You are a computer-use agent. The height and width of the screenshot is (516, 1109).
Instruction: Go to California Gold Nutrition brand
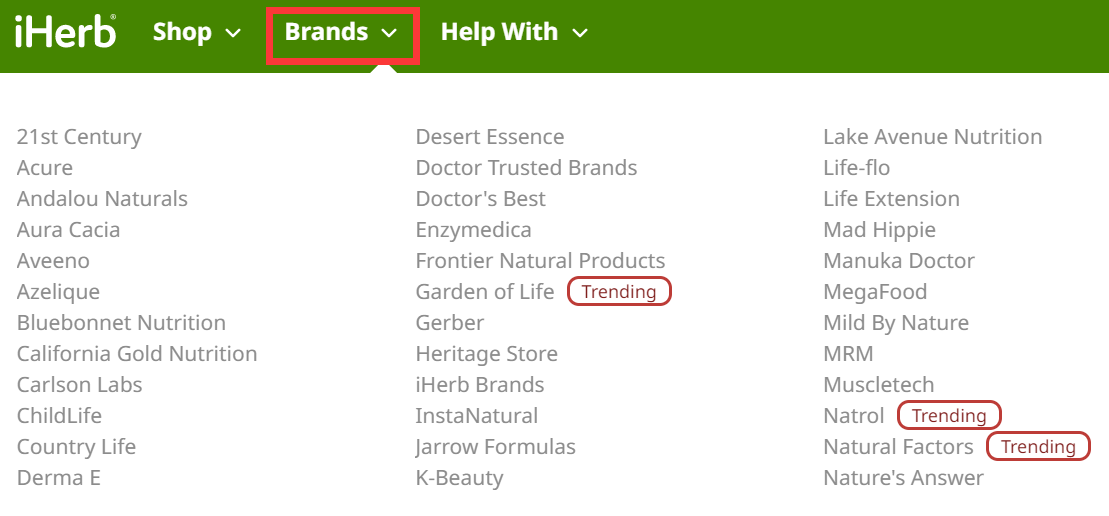coord(137,354)
